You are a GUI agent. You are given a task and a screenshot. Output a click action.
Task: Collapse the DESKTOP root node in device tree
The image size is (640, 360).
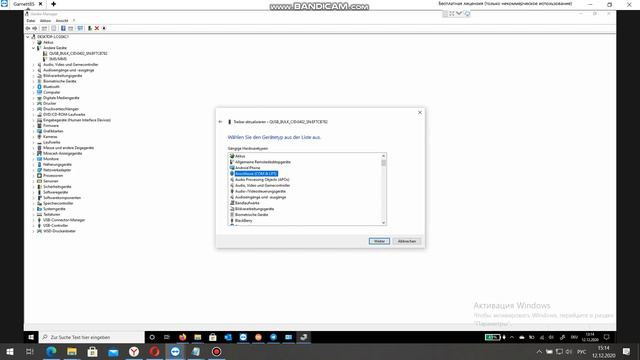click(x=28, y=37)
